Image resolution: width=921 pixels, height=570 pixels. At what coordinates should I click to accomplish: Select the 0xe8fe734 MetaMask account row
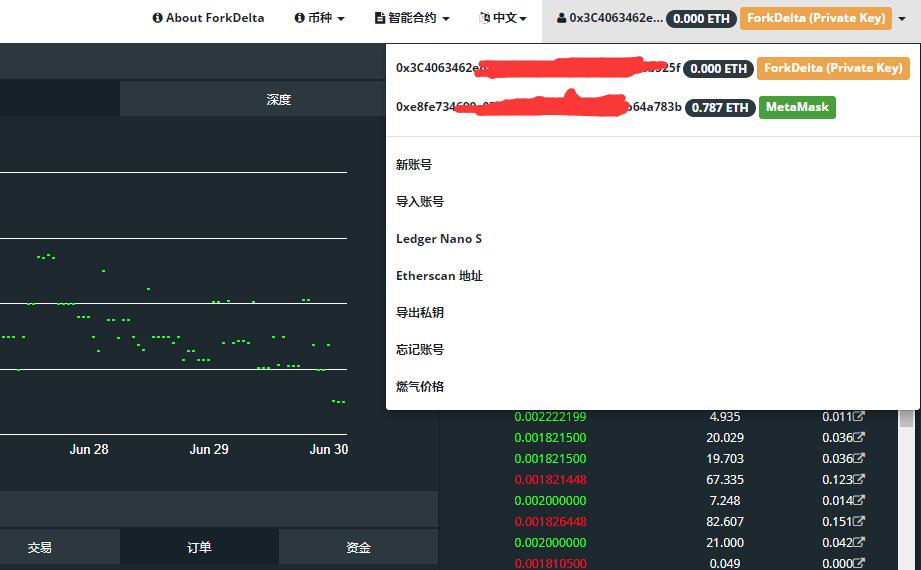[x=652, y=107]
